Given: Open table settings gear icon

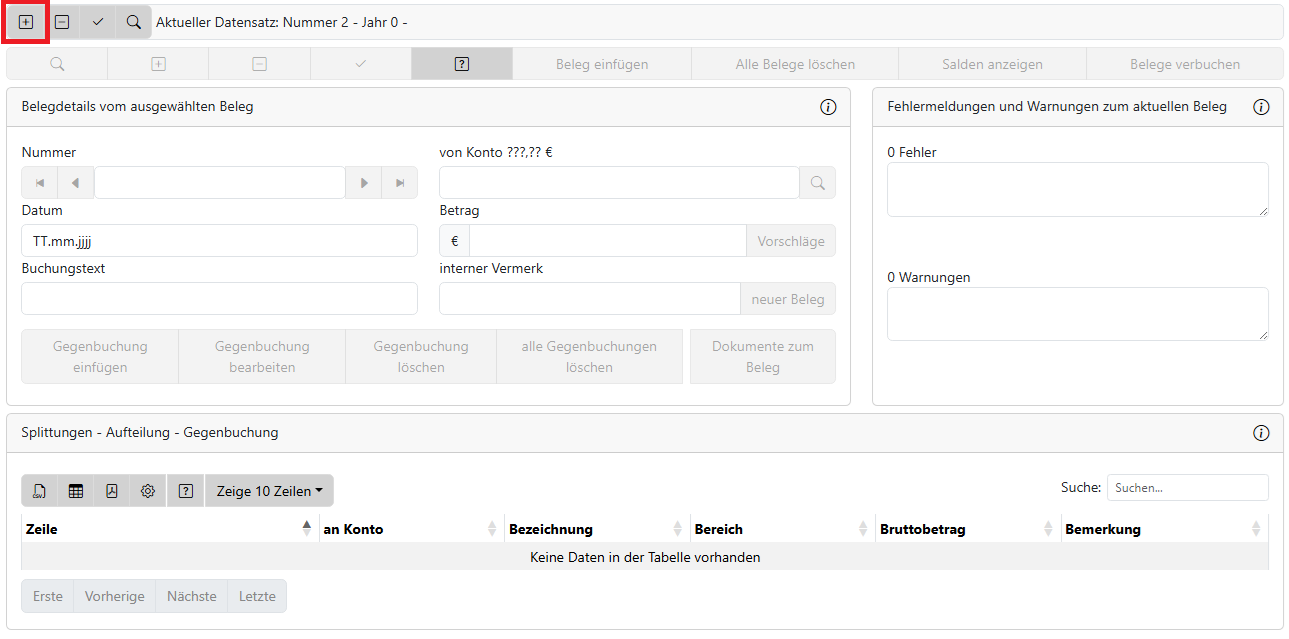Looking at the screenshot, I should click(x=148, y=491).
